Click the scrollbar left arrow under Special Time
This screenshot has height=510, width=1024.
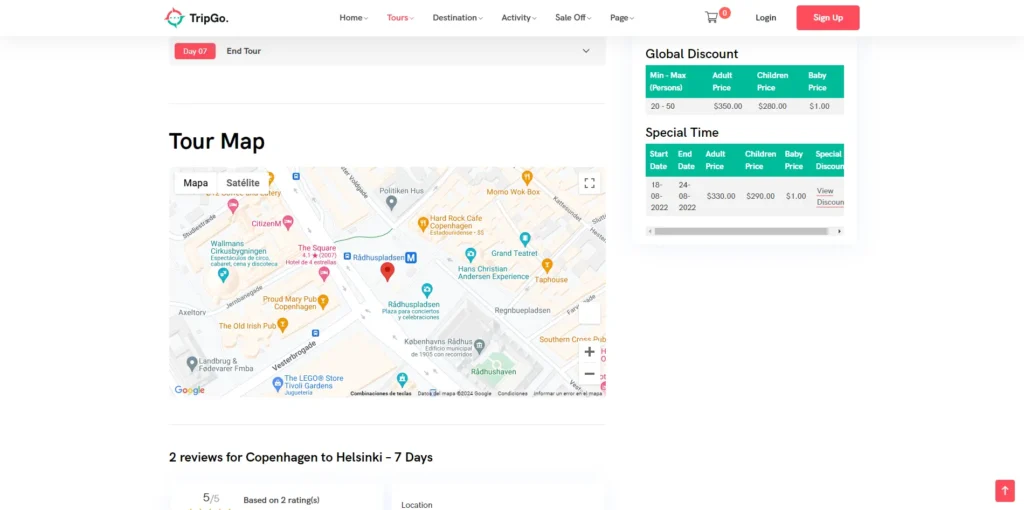(650, 231)
